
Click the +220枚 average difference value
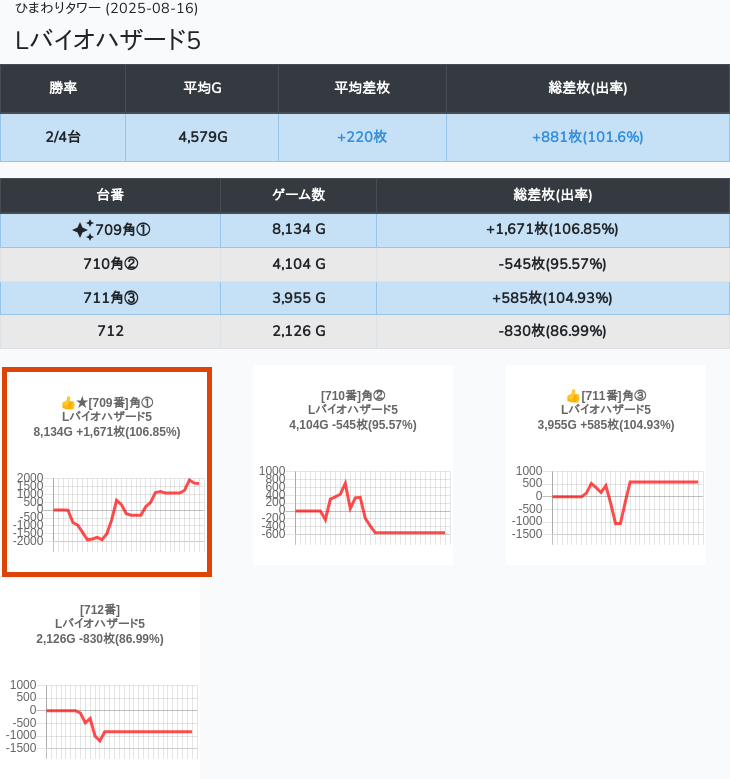(x=362, y=137)
